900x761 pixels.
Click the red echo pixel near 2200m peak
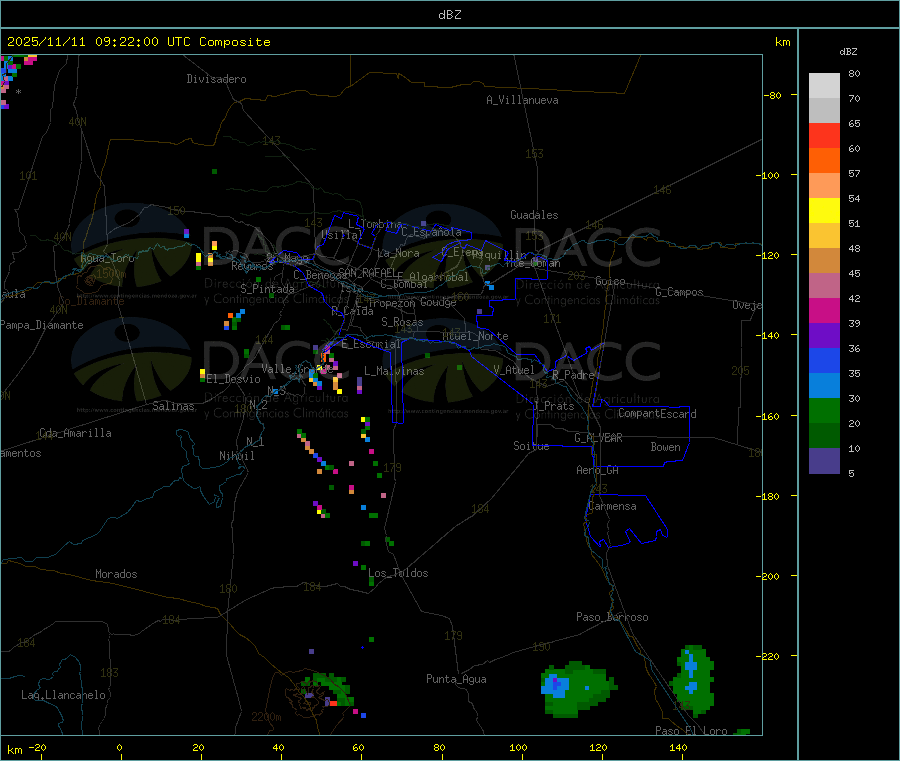coord(333,703)
